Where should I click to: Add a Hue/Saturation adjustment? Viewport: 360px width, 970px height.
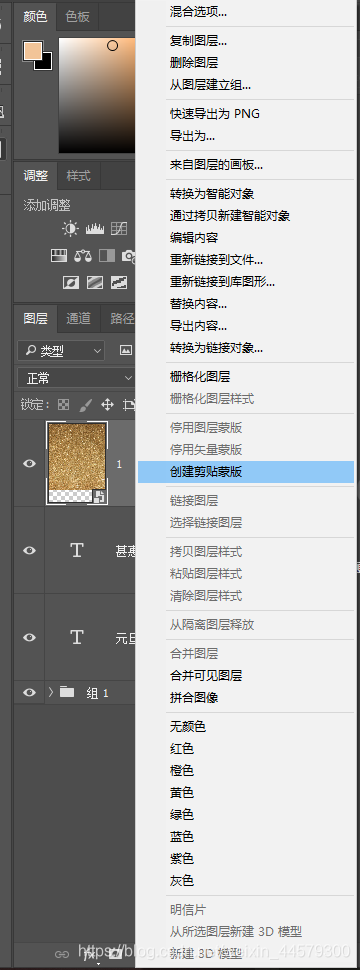[58, 255]
